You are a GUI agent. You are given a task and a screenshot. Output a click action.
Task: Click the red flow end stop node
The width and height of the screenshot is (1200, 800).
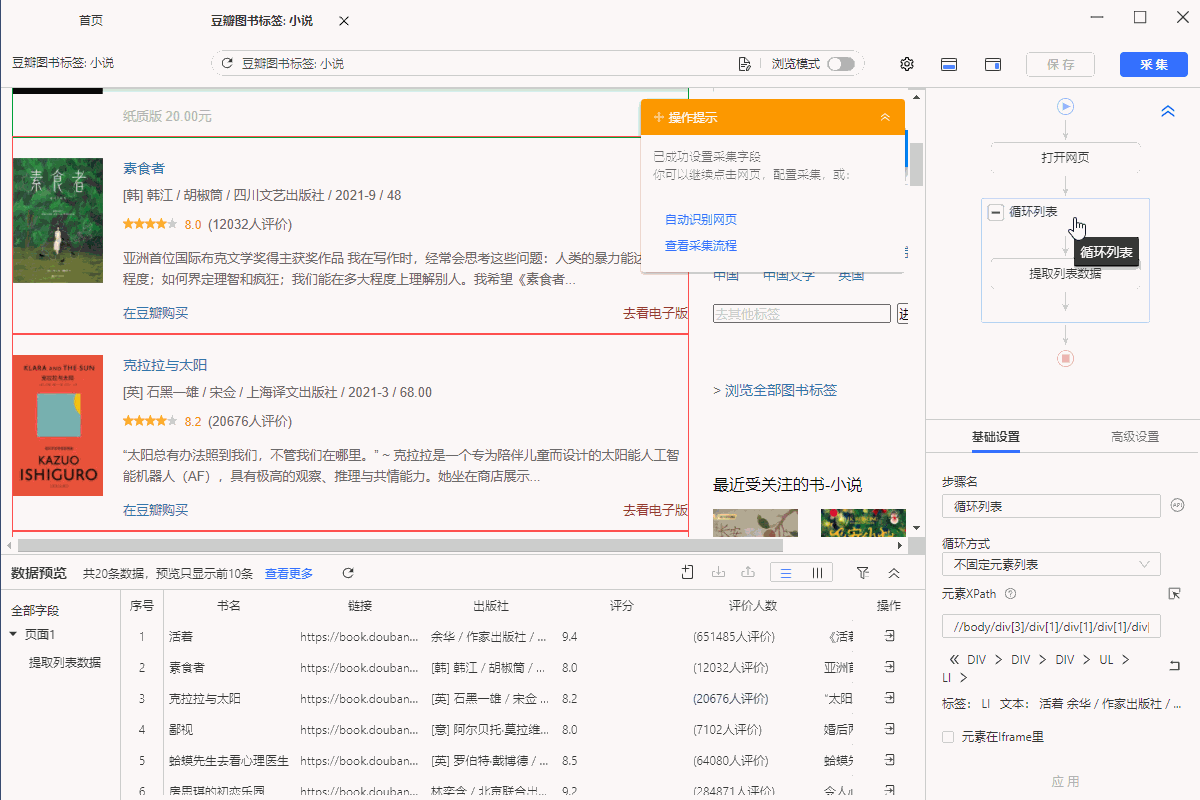1066,358
